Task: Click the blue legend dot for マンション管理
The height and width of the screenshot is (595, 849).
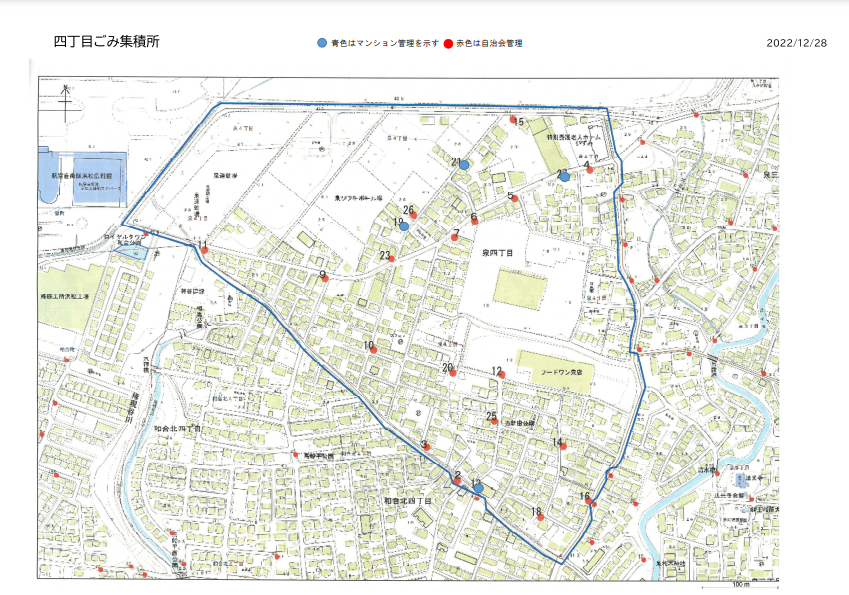Action: click(321, 44)
